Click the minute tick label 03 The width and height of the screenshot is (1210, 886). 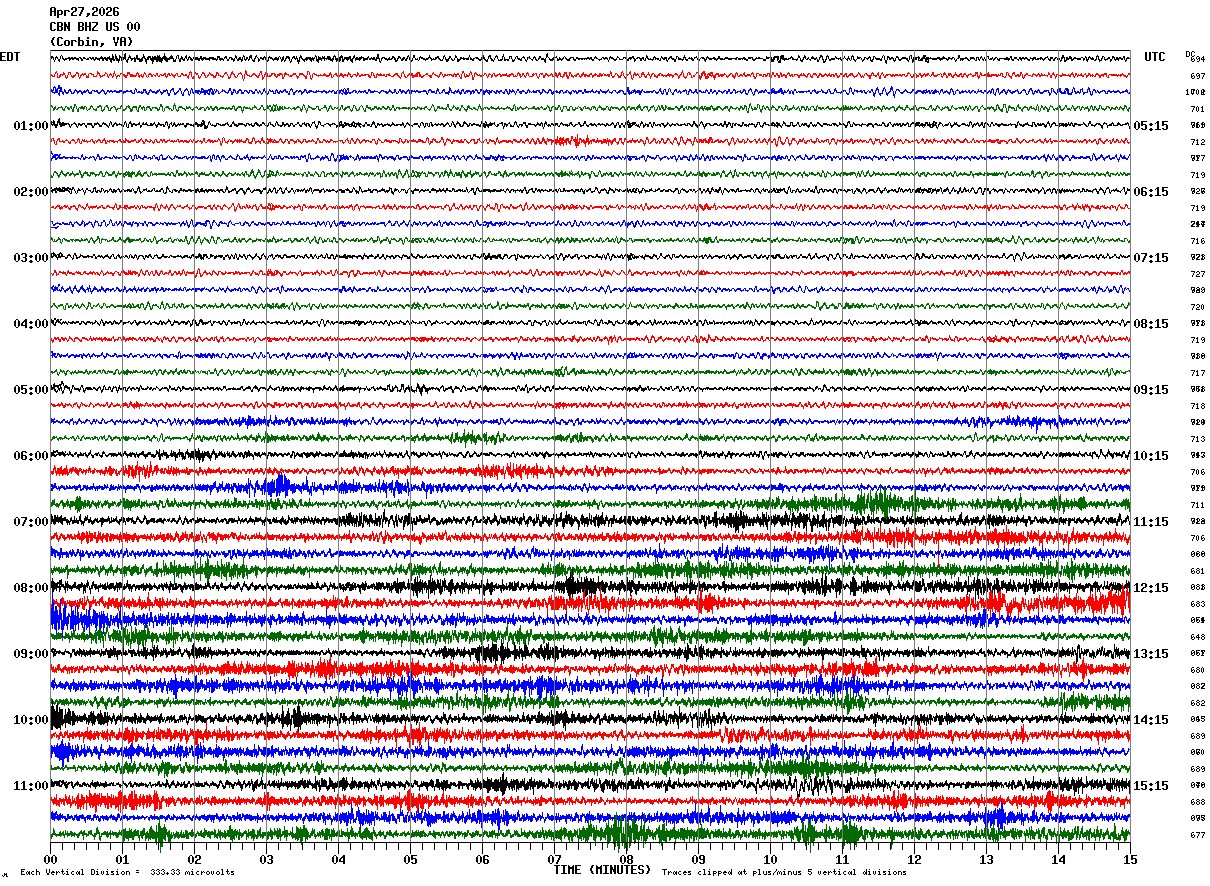(x=266, y=859)
